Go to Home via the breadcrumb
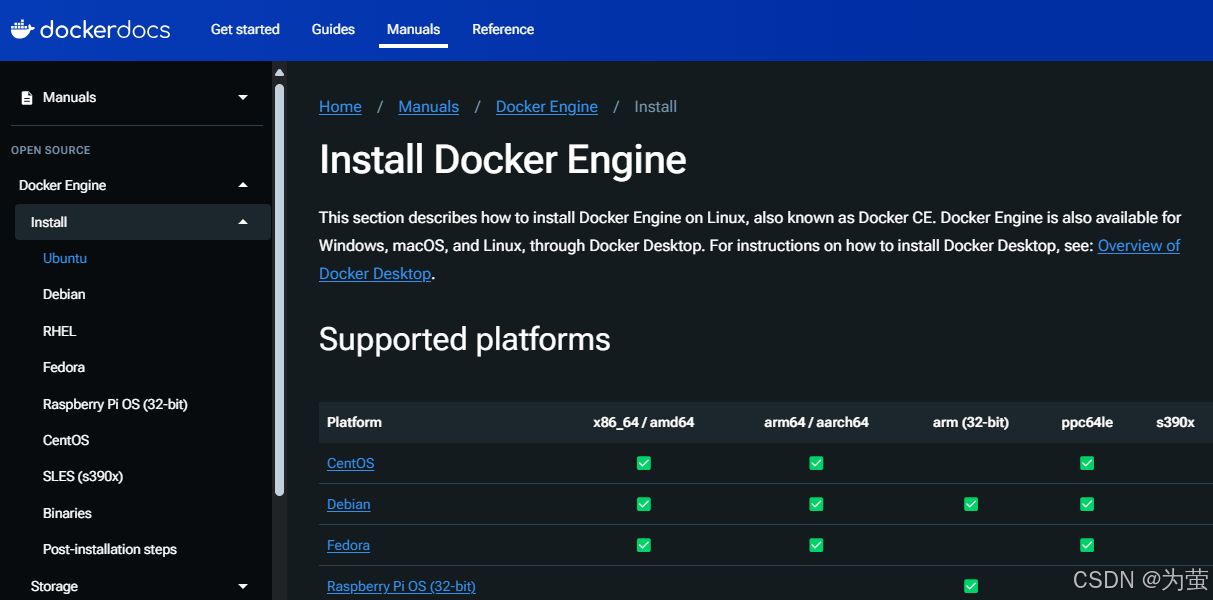This screenshot has width=1213, height=600. 340,107
